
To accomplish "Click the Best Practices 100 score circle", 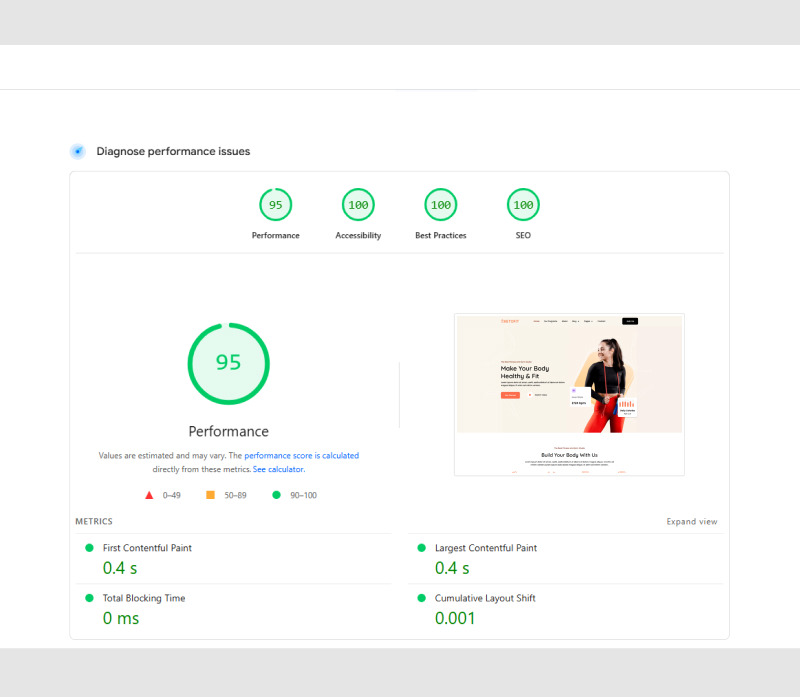I will [440, 204].
